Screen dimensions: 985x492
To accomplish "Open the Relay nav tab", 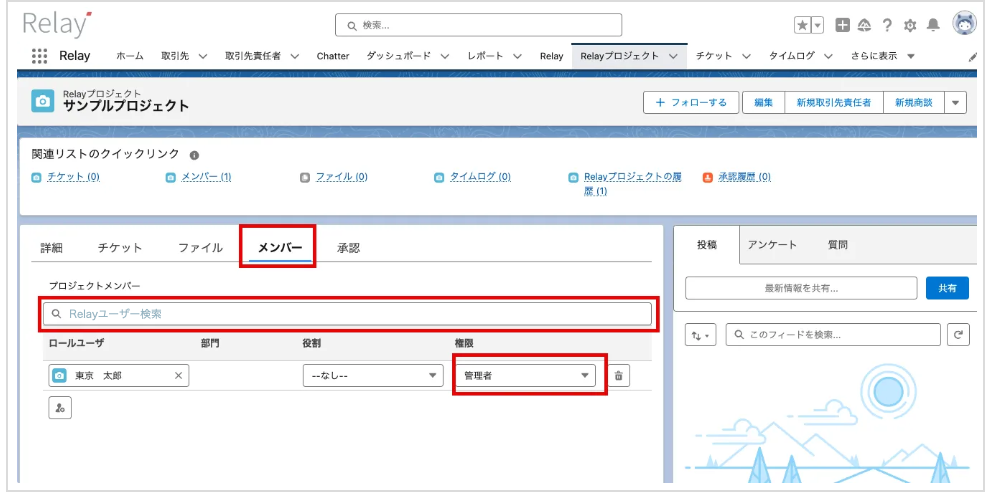I will pos(552,56).
